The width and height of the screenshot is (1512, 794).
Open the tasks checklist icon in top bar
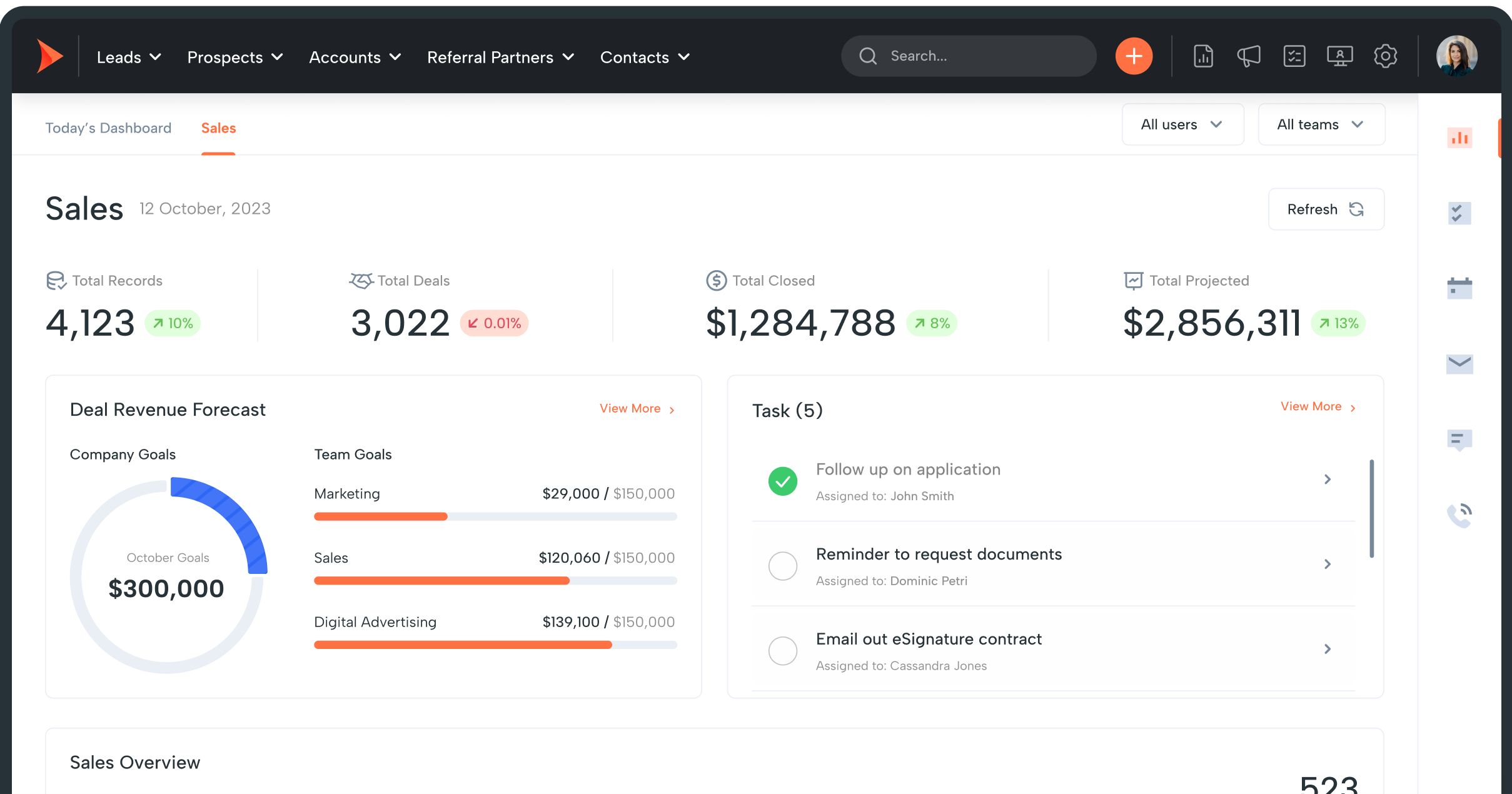1294,56
